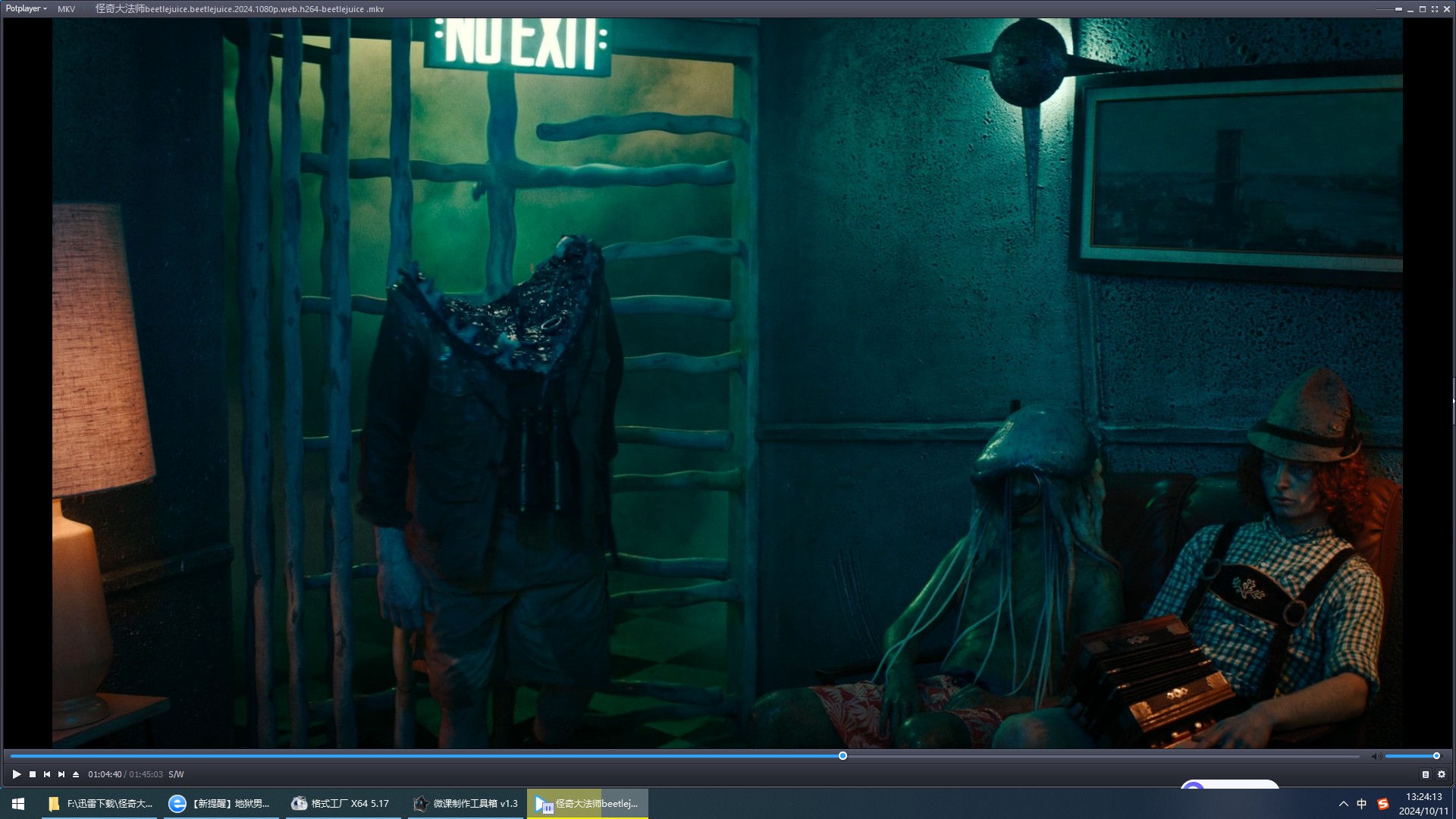This screenshot has width=1456, height=819.
Task: Click the elapsed time display 01:04:40
Action: click(105, 774)
